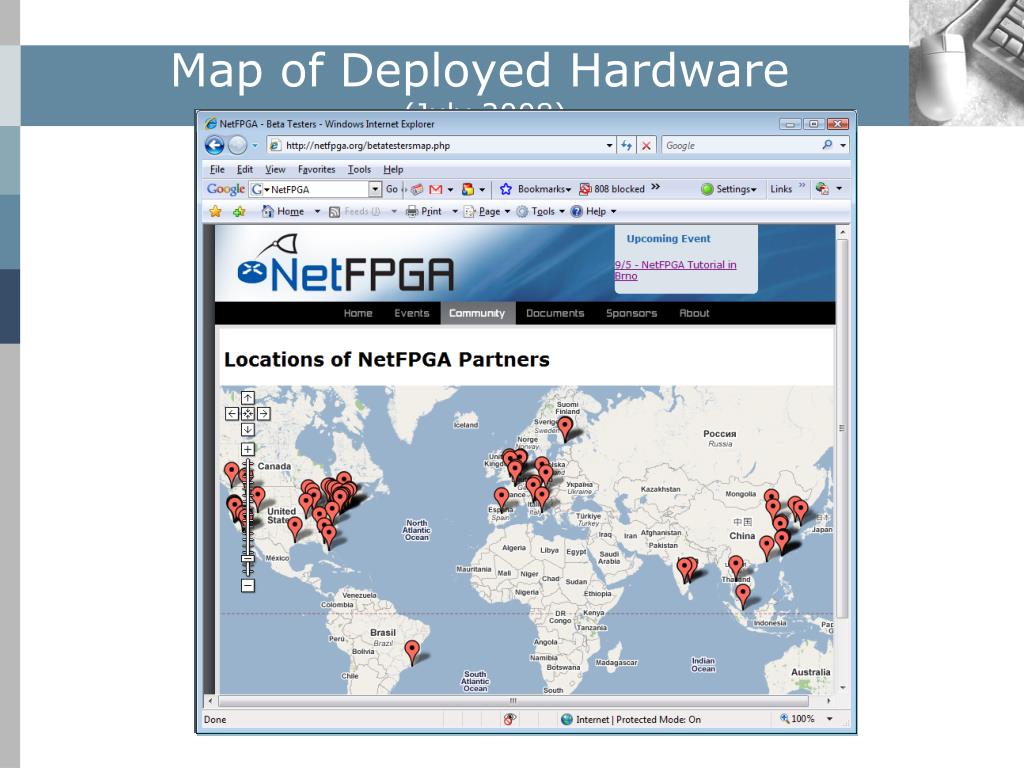Click the Protected Mode status bar text

point(638,719)
